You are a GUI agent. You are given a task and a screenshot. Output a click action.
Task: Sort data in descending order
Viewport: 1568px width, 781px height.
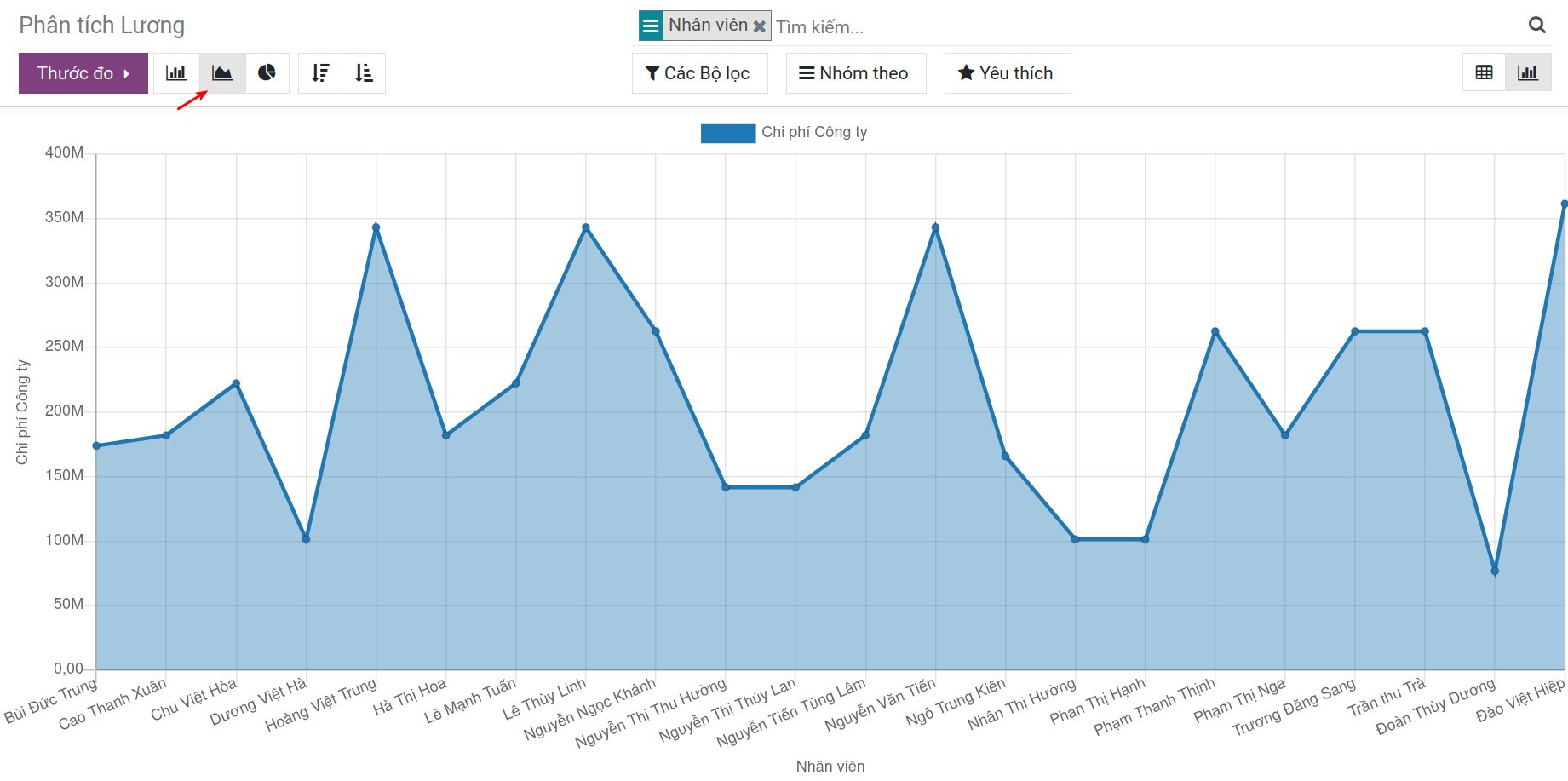(320, 73)
